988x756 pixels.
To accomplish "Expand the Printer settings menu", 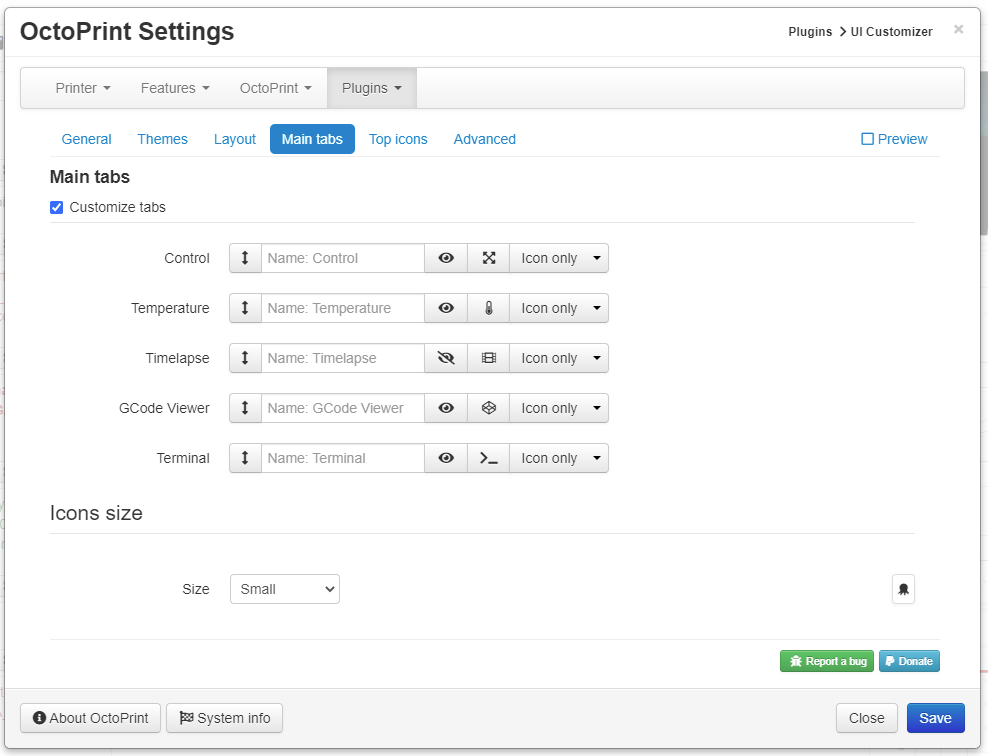I will 83,88.
